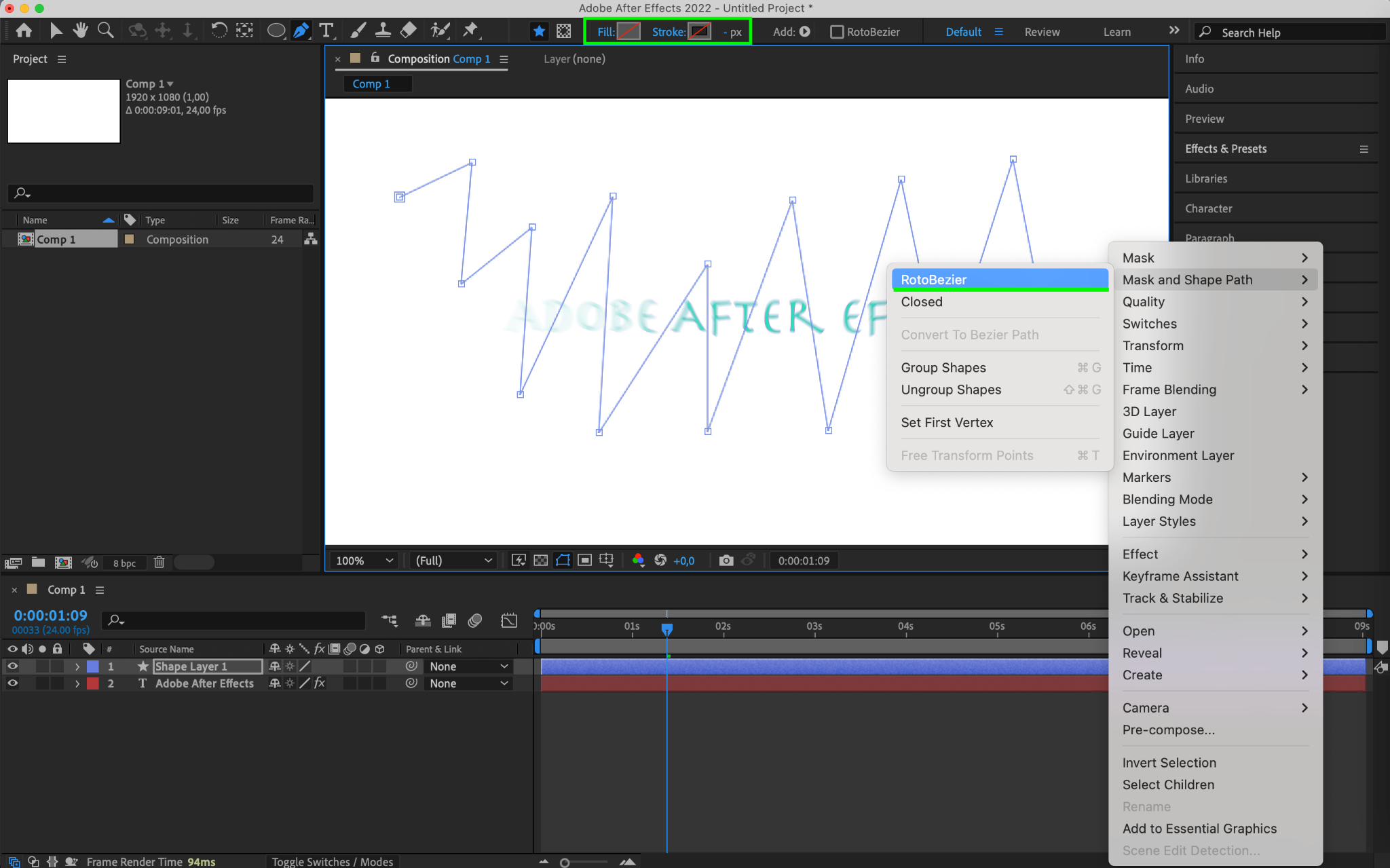Select Set First Vertex menu item
Screen dimensions: 1390x868
[x=999, y=423]
